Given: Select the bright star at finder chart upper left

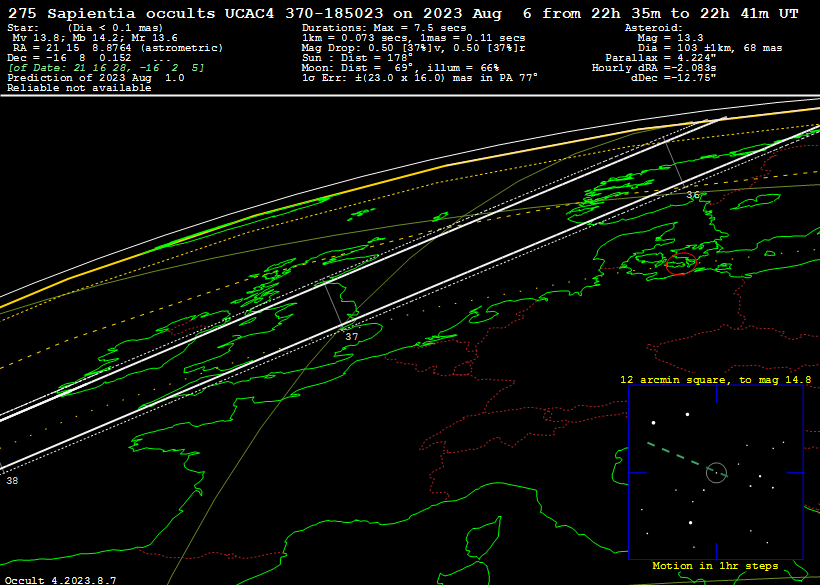Looking at the screenshot, I should (653, 423).
